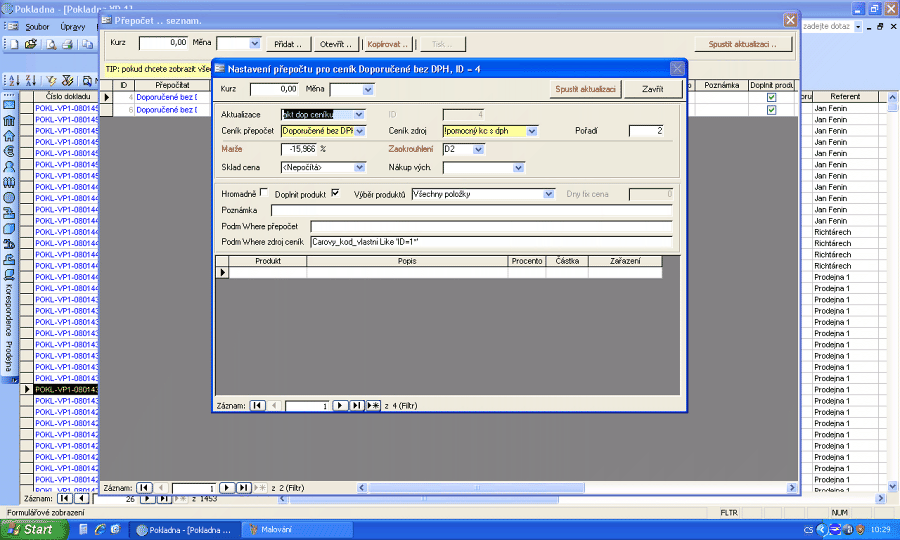Click Otevřít button in Přepočet seznam
Image resolution: width=900 pixels, height=540 pixels.
(336, 44)
